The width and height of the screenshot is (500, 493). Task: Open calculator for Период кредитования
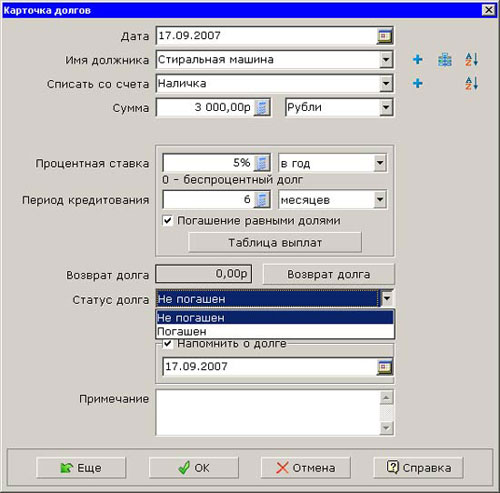(x=262, y=200)
